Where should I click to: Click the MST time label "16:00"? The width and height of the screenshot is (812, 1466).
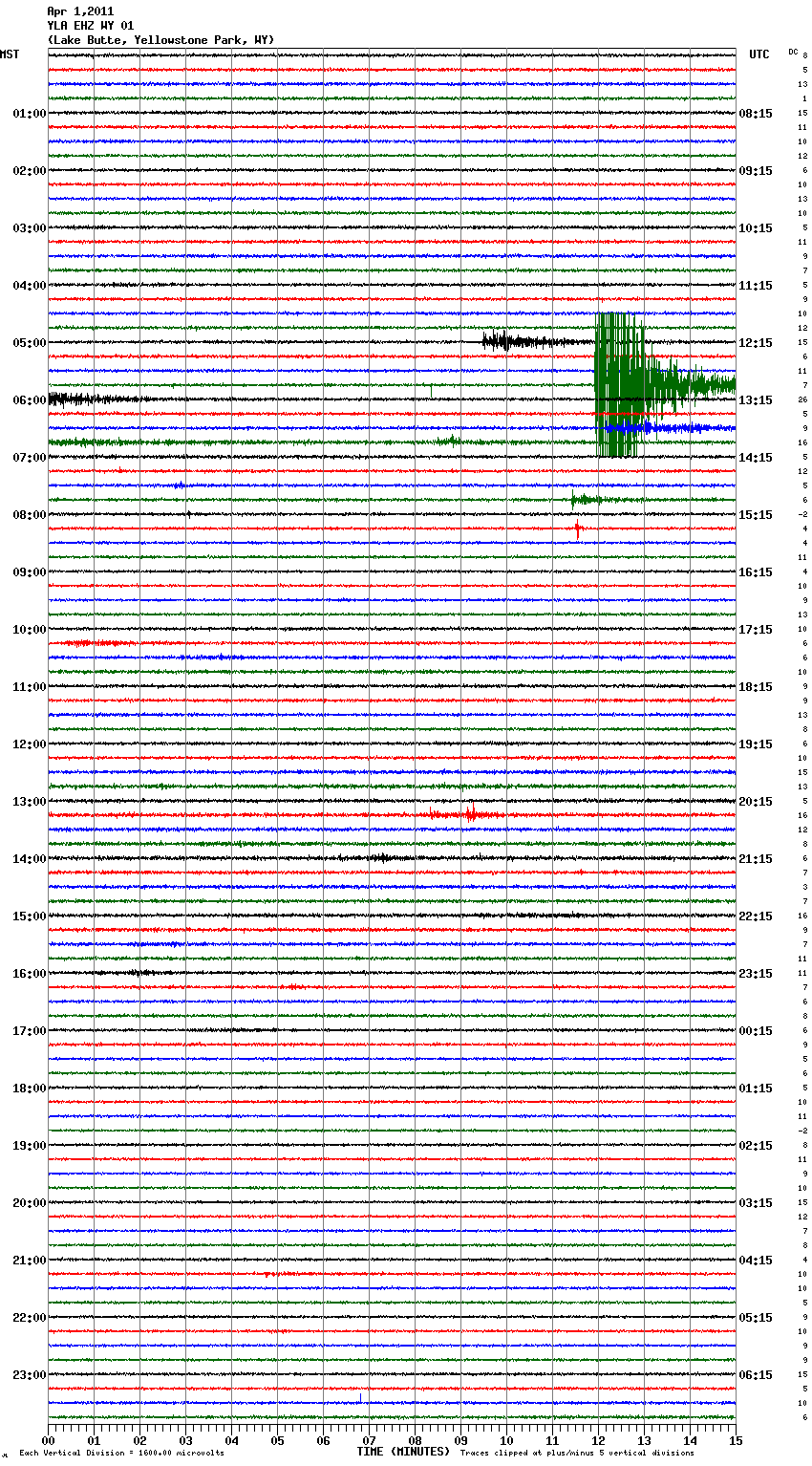(x=30, y=974)
